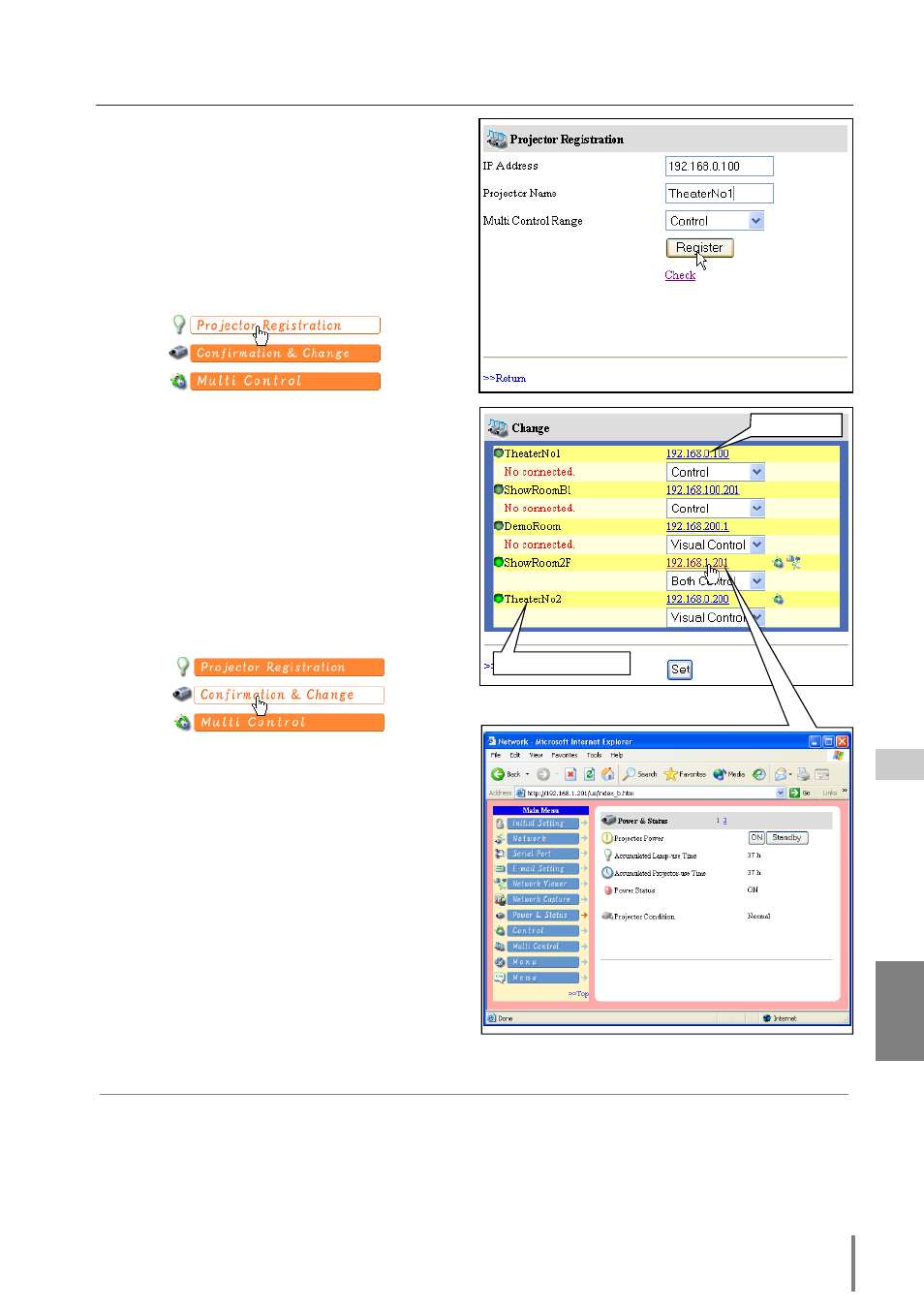This screenshot has width=924, height=1309.
Task: Click the Mail envelope icon in IE toolbar
Action: click(781, 774)
